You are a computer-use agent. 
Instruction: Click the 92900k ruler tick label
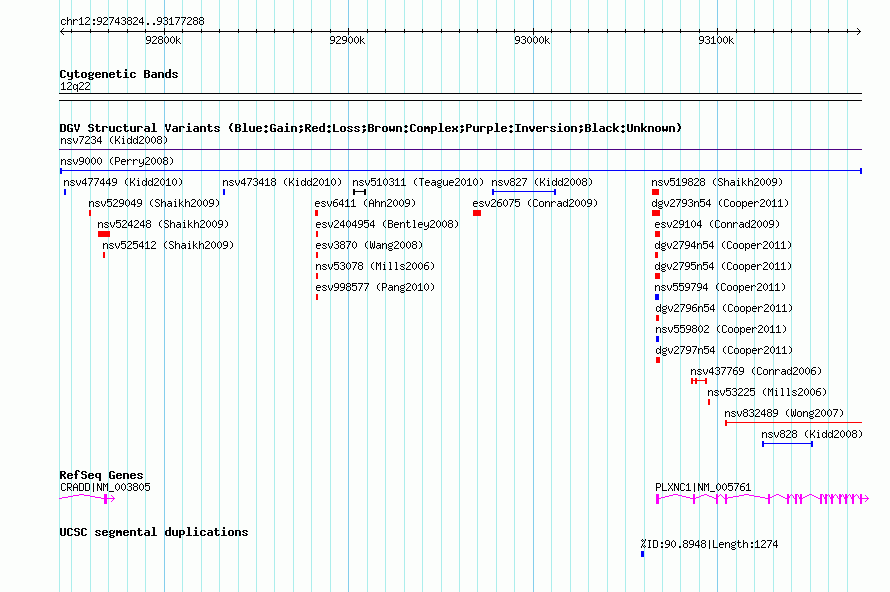point(347,40)
